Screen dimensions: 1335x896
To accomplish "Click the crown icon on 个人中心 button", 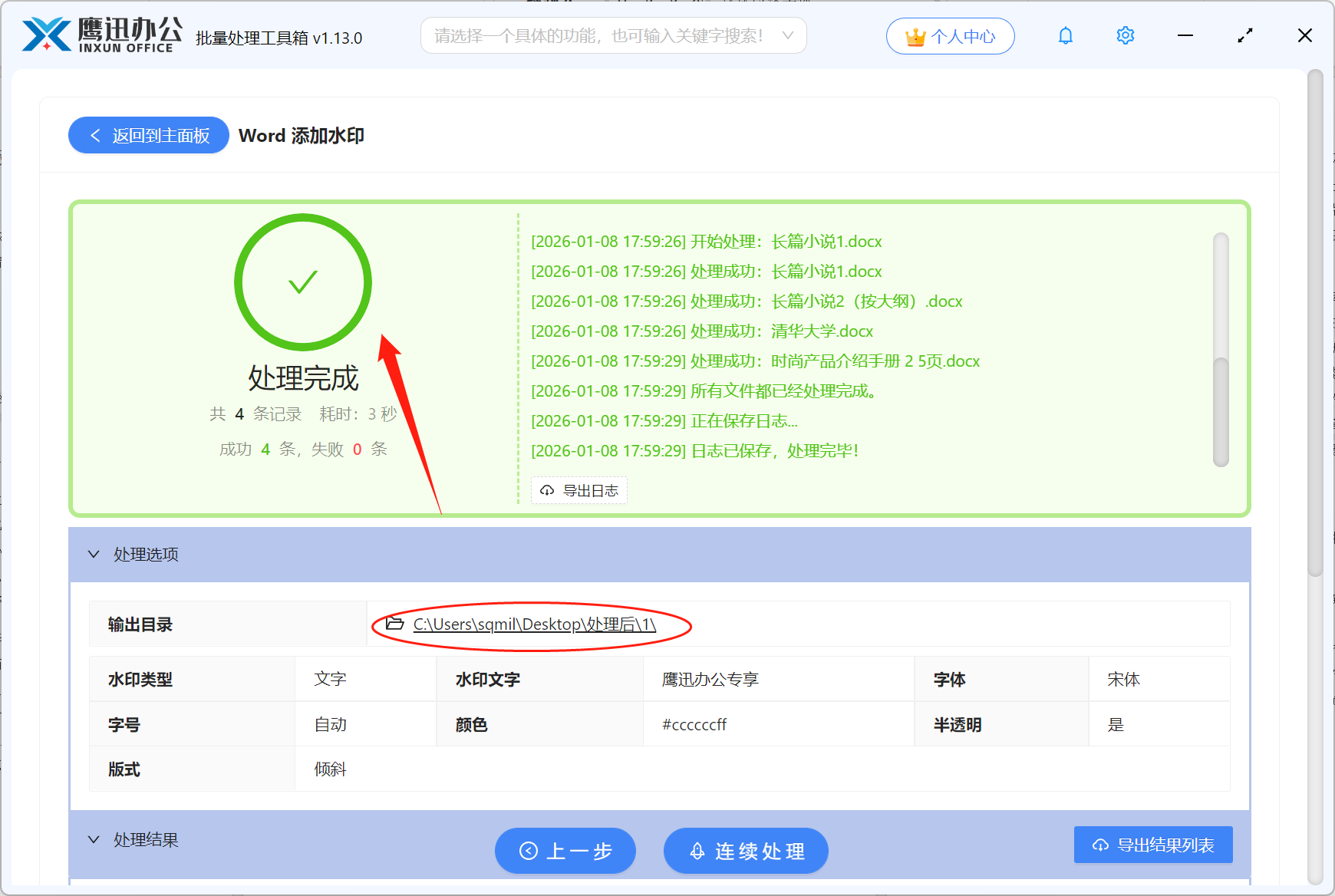I will point(915,35).
